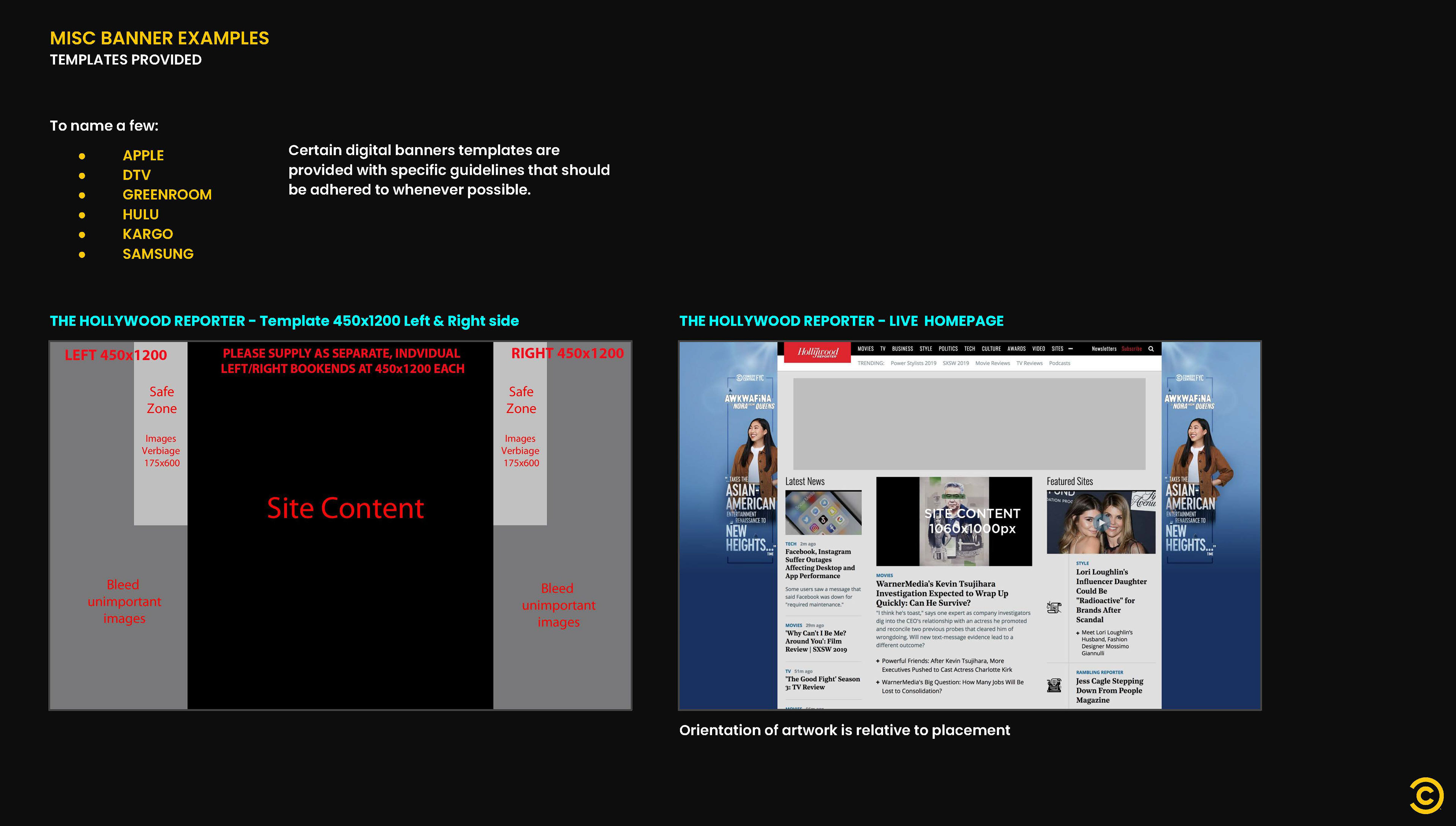Go to the CULTURE section
1456x826 pixels.
tap(991, 349)
